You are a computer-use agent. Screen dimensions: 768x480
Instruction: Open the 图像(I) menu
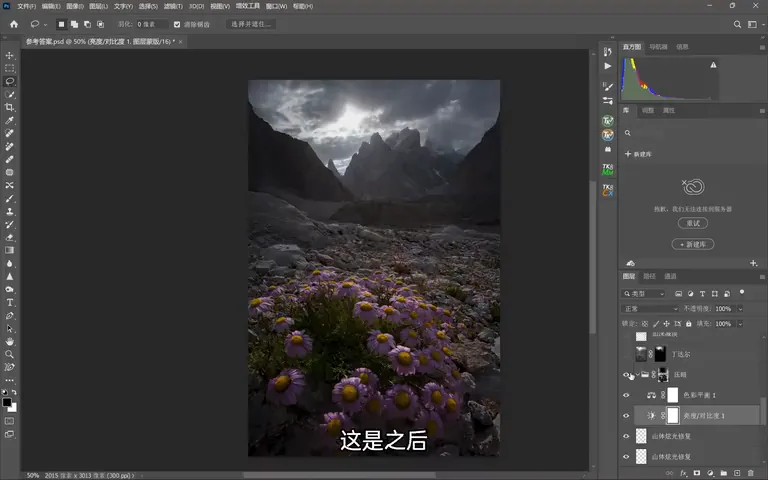74,6
